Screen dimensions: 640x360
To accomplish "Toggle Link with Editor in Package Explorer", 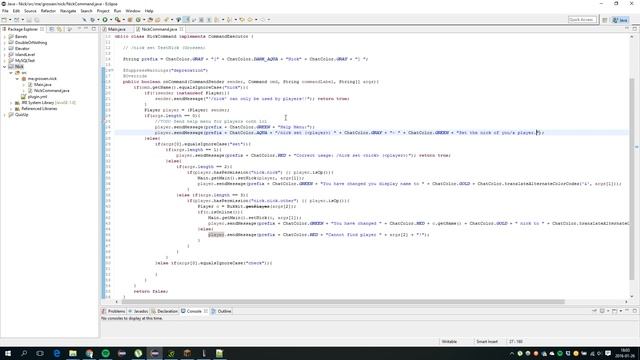I will 60,29.
